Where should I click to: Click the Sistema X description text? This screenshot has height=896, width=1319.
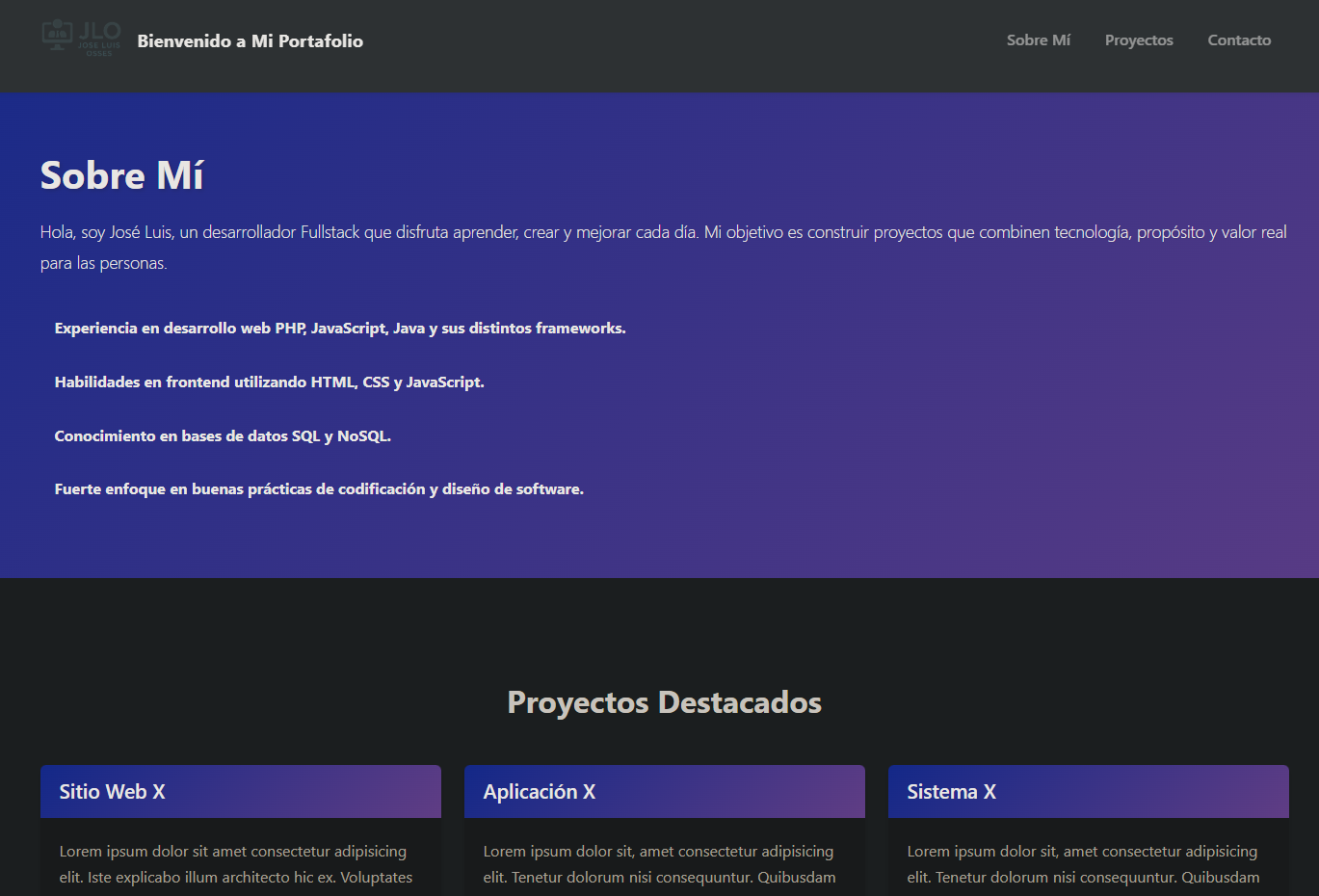click(1083, 864)
